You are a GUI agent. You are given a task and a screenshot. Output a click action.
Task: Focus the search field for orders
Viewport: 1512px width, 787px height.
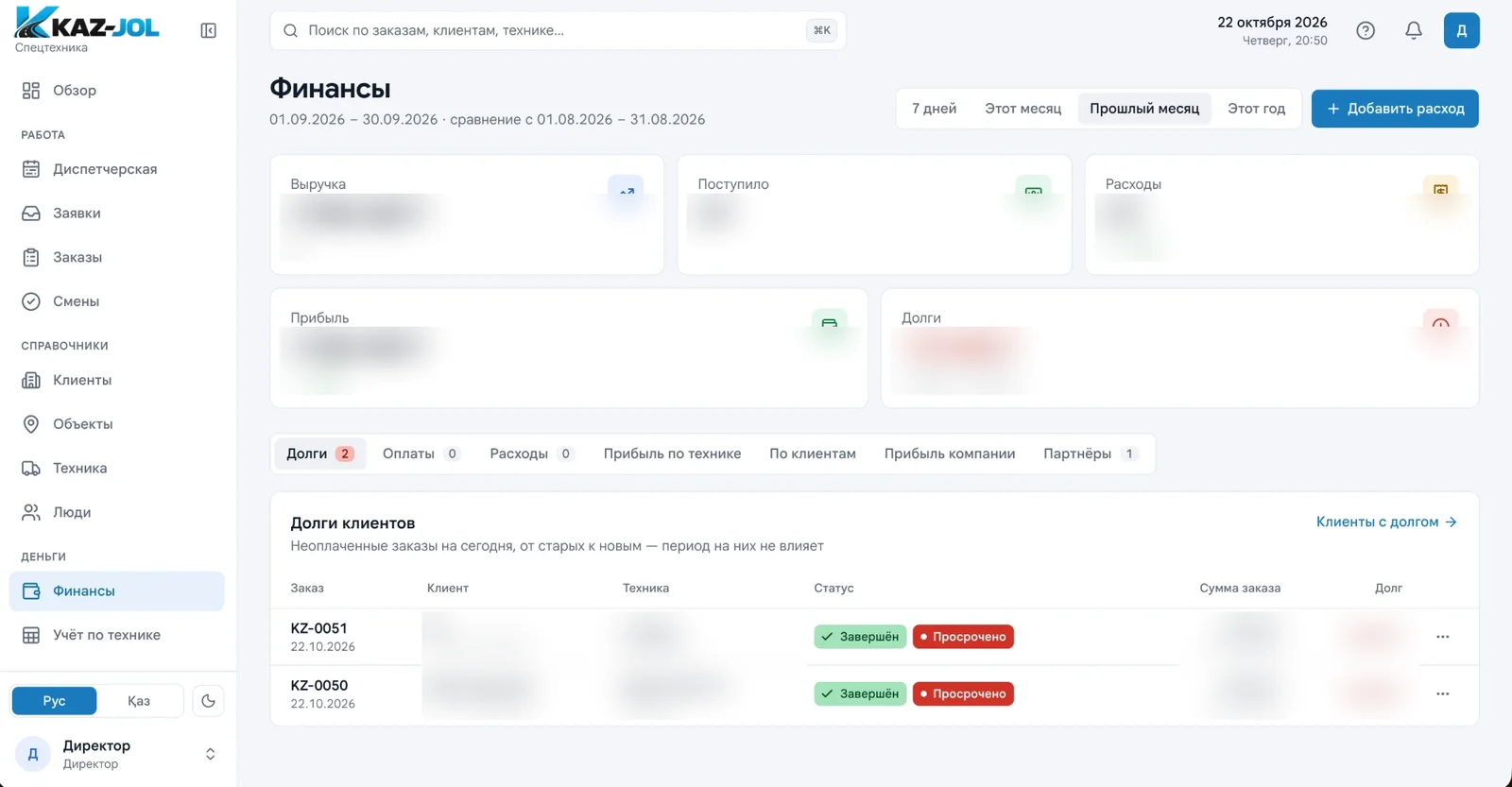pos(558,30)
